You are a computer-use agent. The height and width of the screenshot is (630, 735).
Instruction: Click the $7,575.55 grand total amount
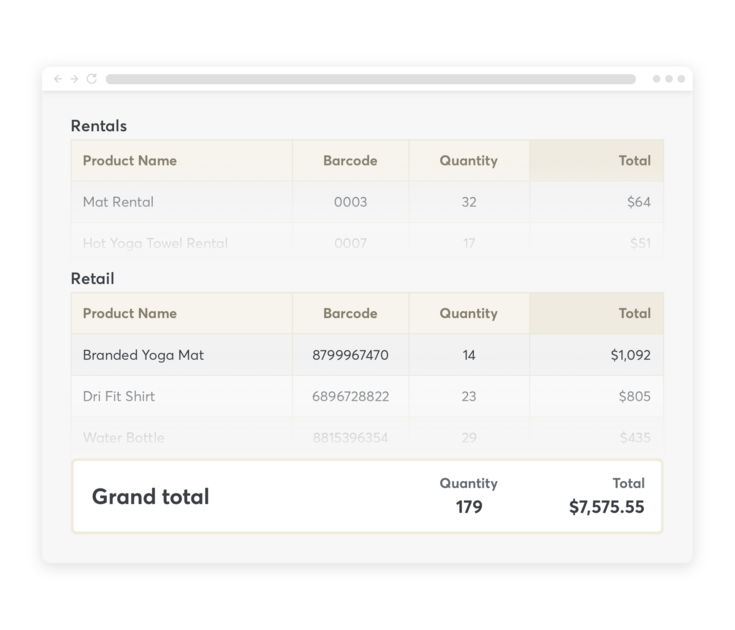(x=606, y=508)
